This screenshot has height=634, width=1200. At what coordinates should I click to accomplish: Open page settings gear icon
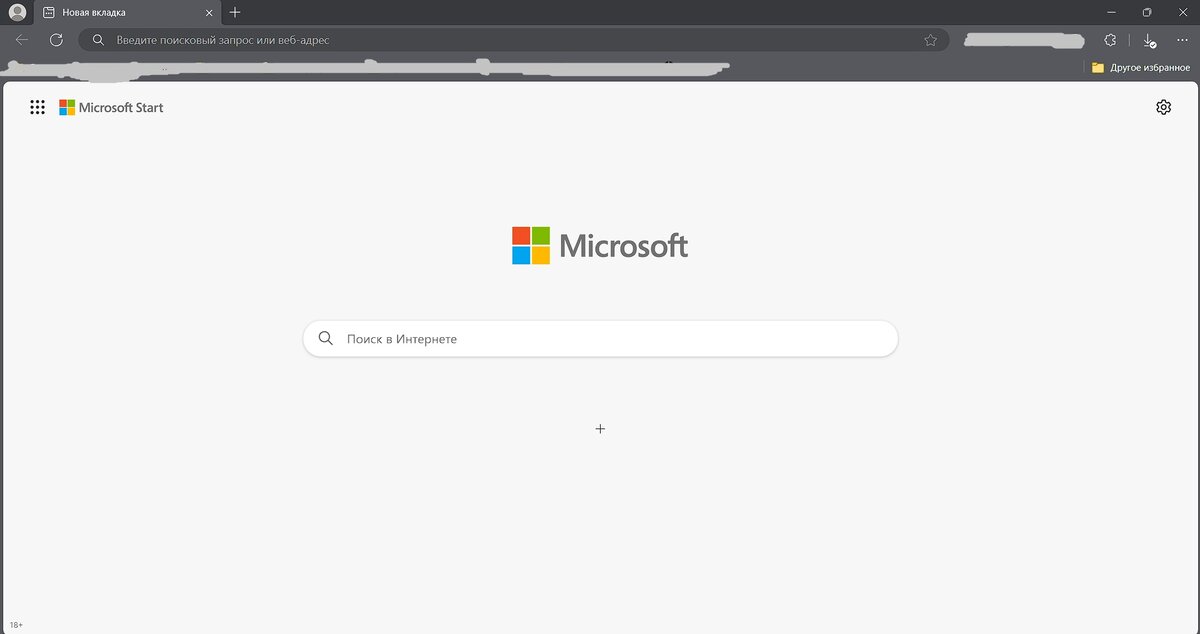pos(1163,107)
